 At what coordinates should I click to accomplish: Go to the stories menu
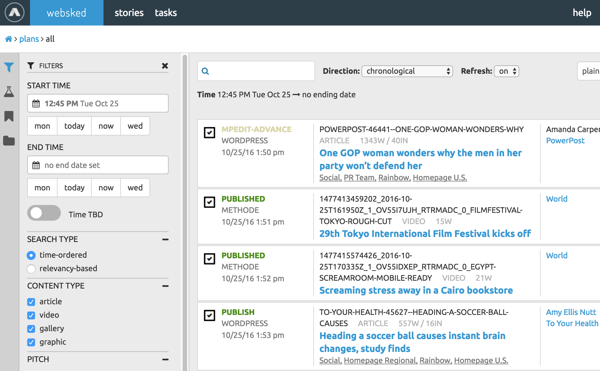click(x=129, y=13)
